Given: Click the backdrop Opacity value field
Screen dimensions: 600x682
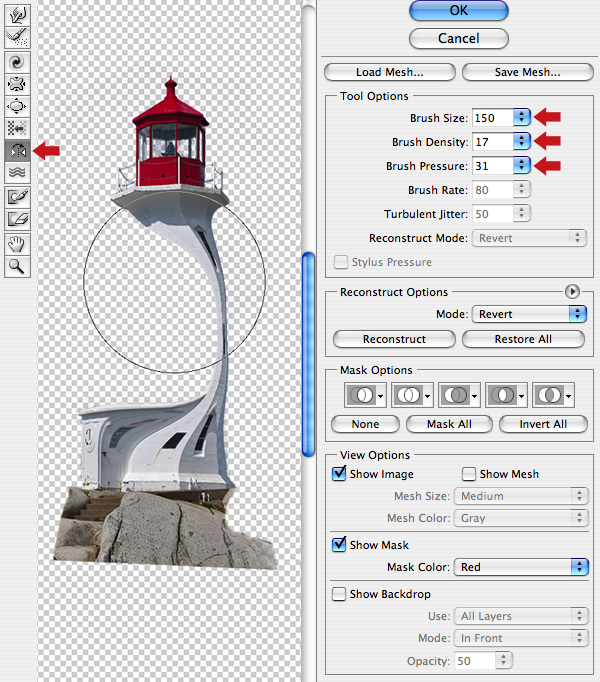Looking at the screenshot, I should pyautogui.click(x=475, y=661).
